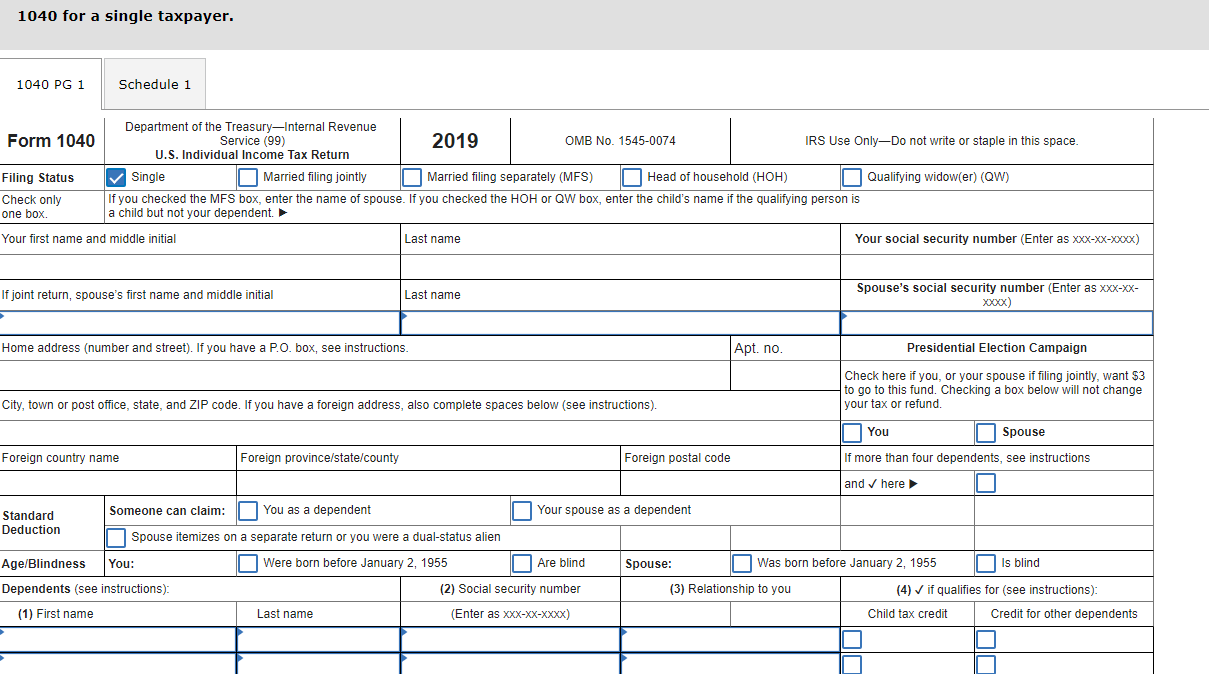This screenshot has width=1209, height=677.
Task: Tick Spouse itemizes on separate return checkbox
Action: point(116,537)
